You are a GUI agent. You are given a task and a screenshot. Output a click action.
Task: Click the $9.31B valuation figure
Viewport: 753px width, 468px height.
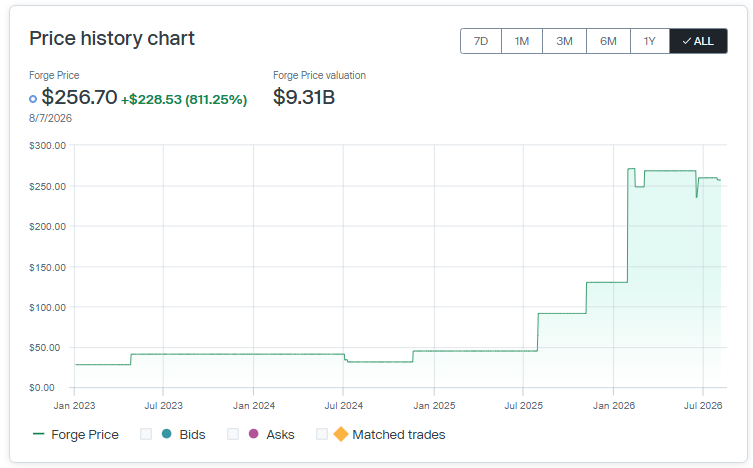[304, 97]
